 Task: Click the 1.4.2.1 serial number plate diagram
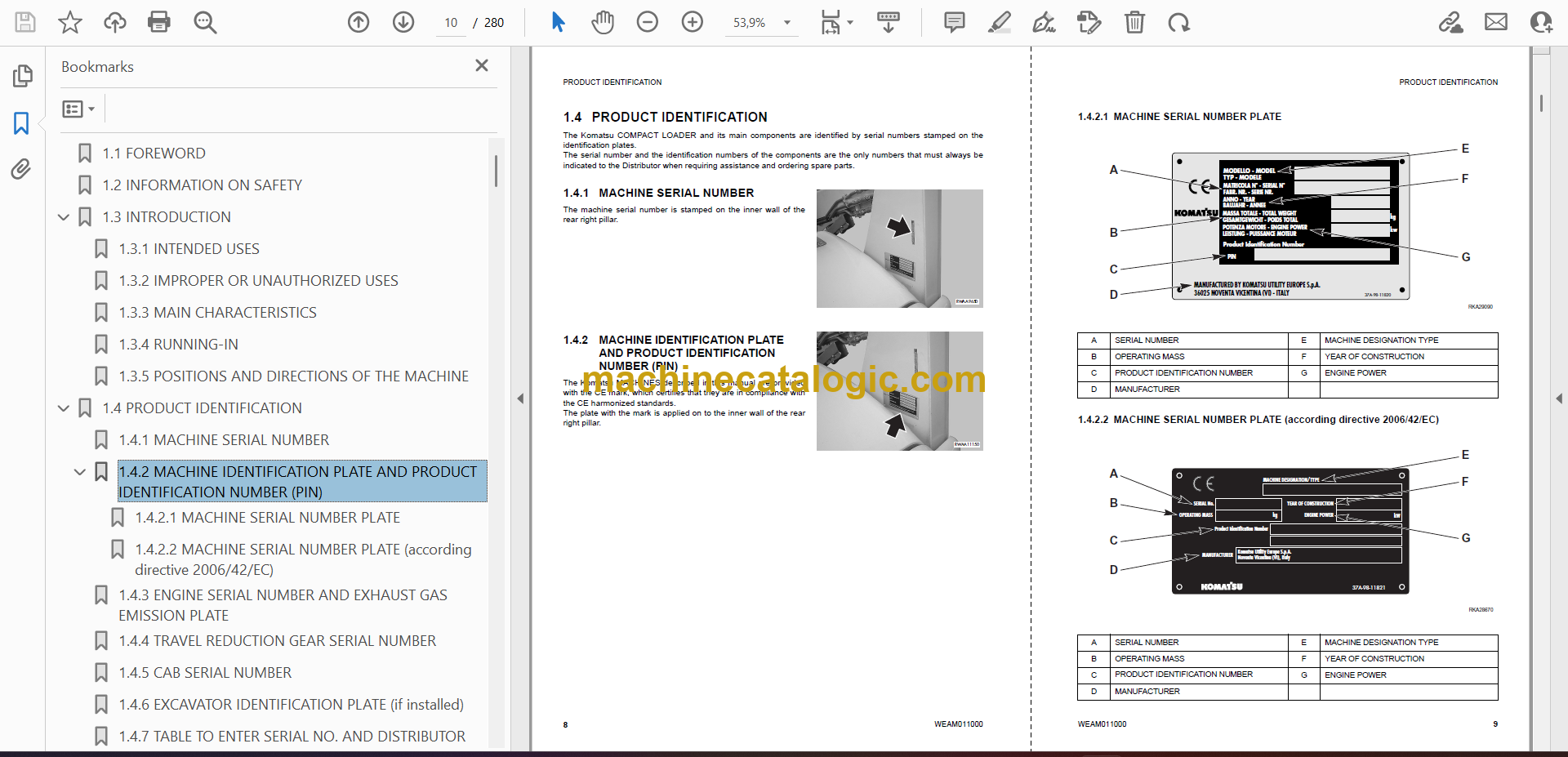(x=1290, y=226)
